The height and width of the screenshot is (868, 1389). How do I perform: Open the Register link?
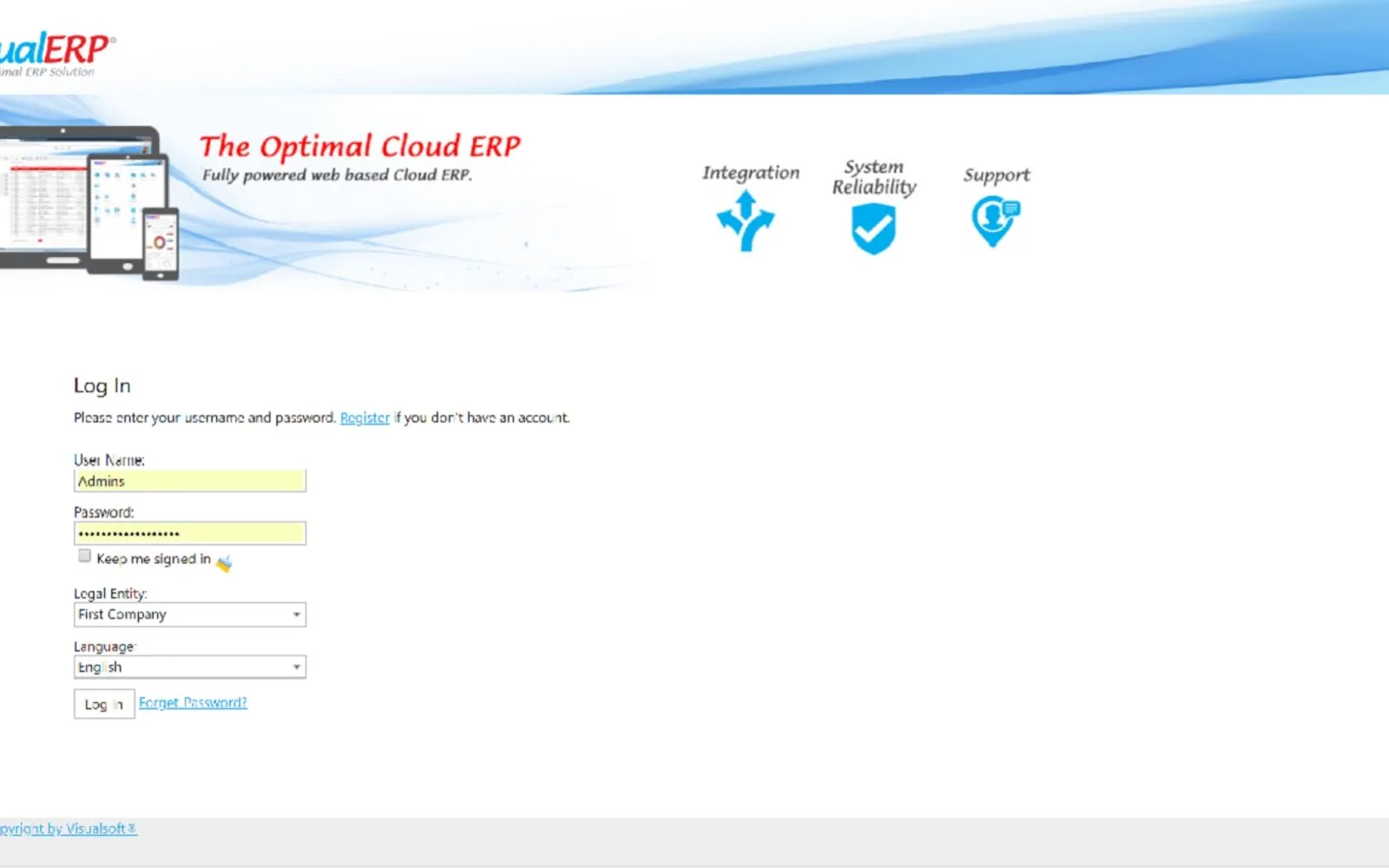coord(365,418)
